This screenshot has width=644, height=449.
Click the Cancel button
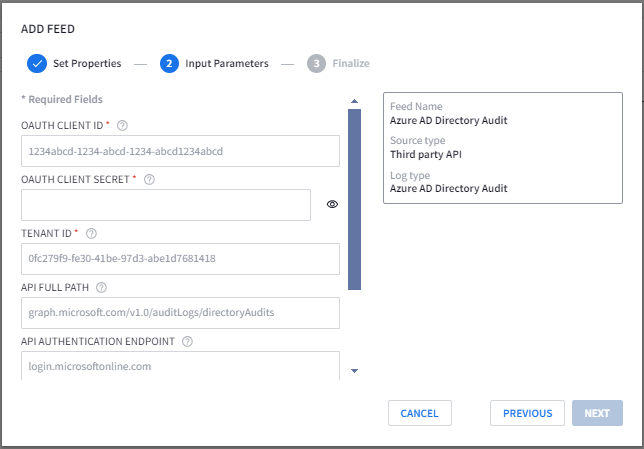(x=420, y=413)
